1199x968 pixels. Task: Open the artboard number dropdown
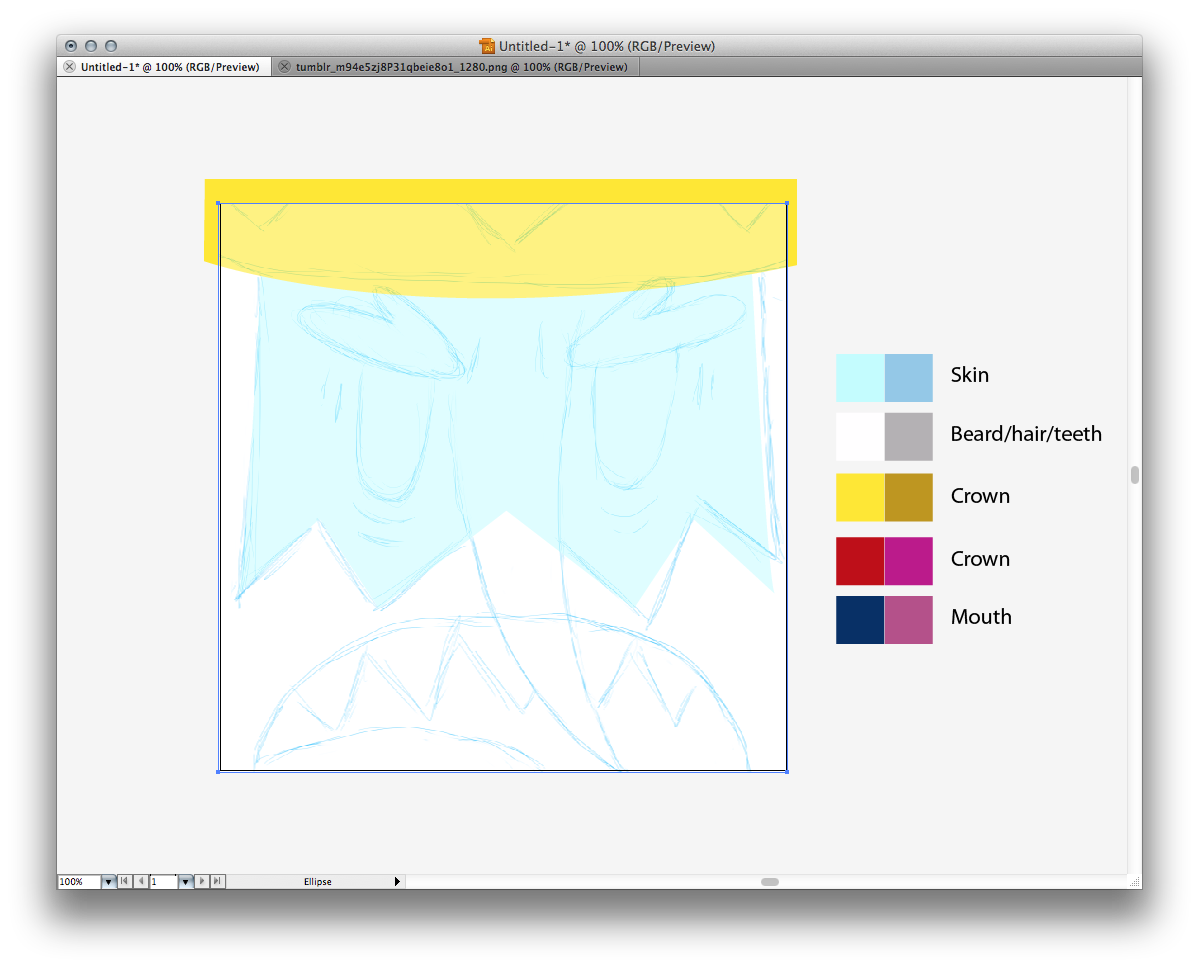click(185, 881)
